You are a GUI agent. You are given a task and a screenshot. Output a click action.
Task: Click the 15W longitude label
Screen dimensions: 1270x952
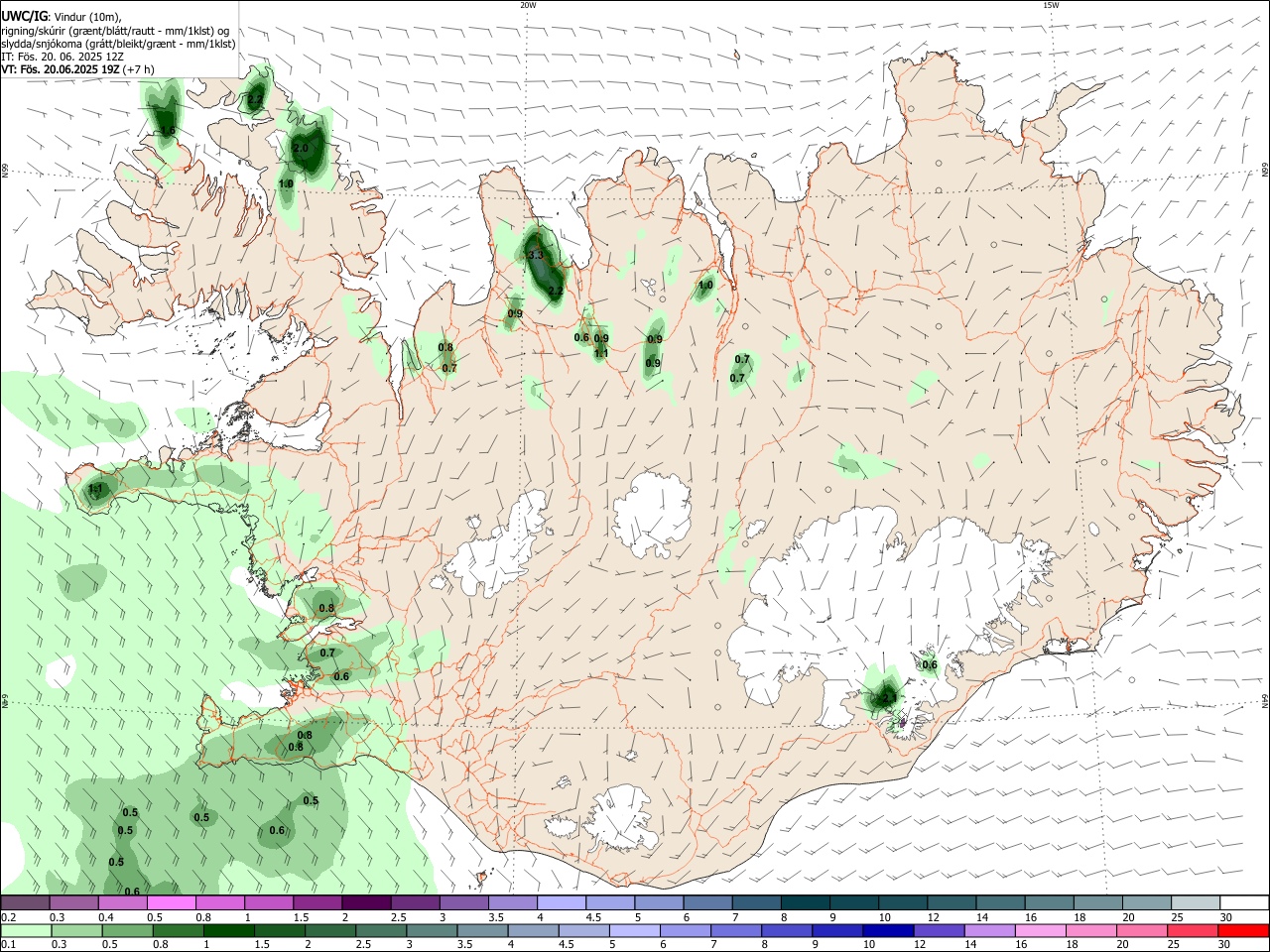1051,5
